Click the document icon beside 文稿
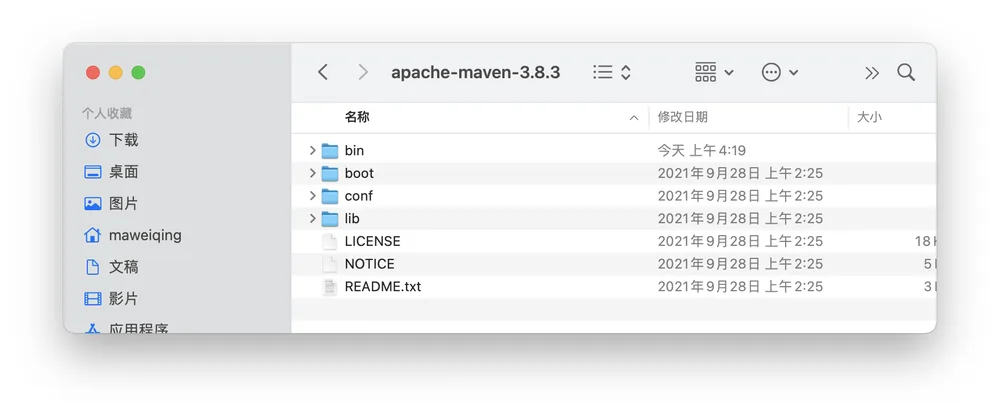Screen dimensions: 1000x417 coord(93,267)
